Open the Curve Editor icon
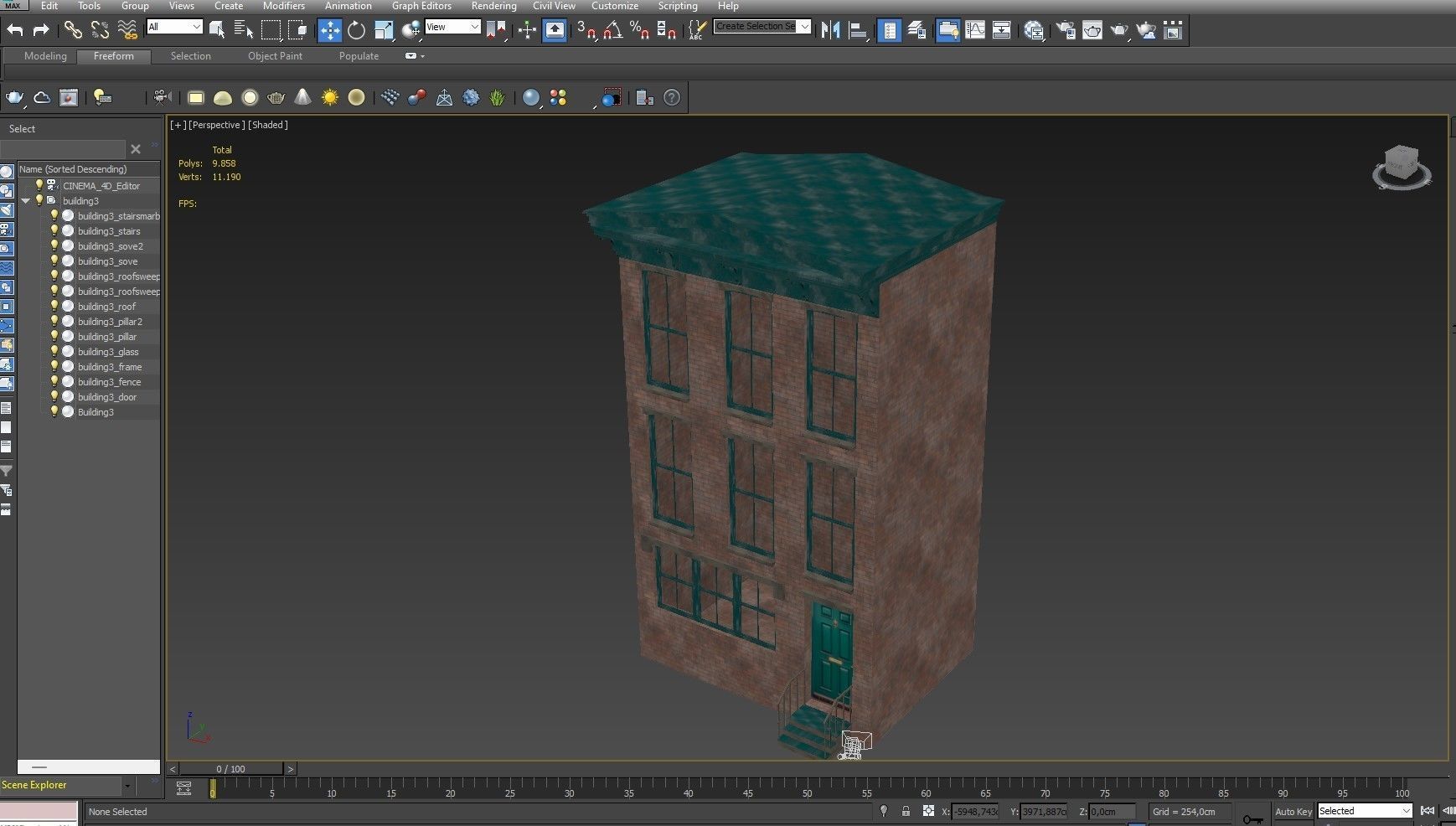Screen dimensions: 1456x826 pos(975,30)
